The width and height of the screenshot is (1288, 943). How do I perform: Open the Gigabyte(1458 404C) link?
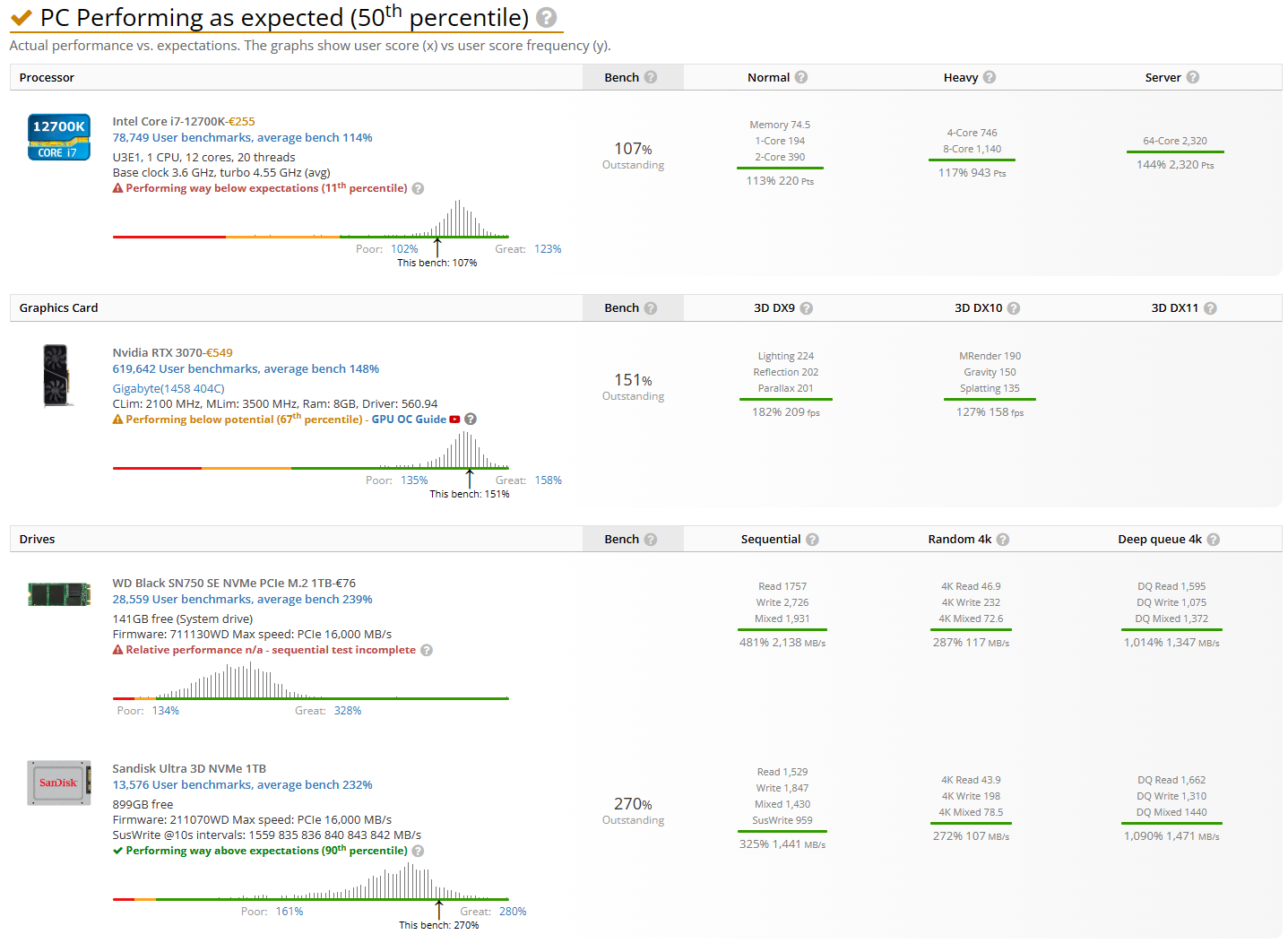click(169, 388)
